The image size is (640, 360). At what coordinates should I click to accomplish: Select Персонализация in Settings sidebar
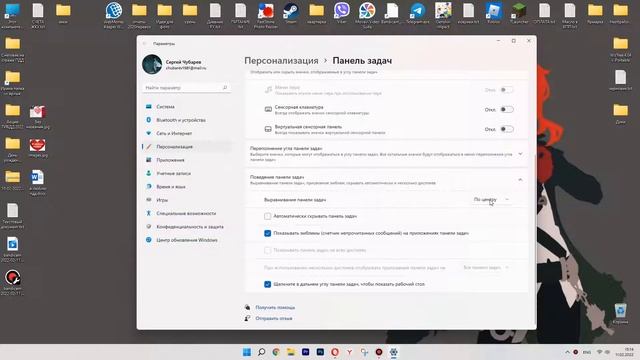point(187,147)
